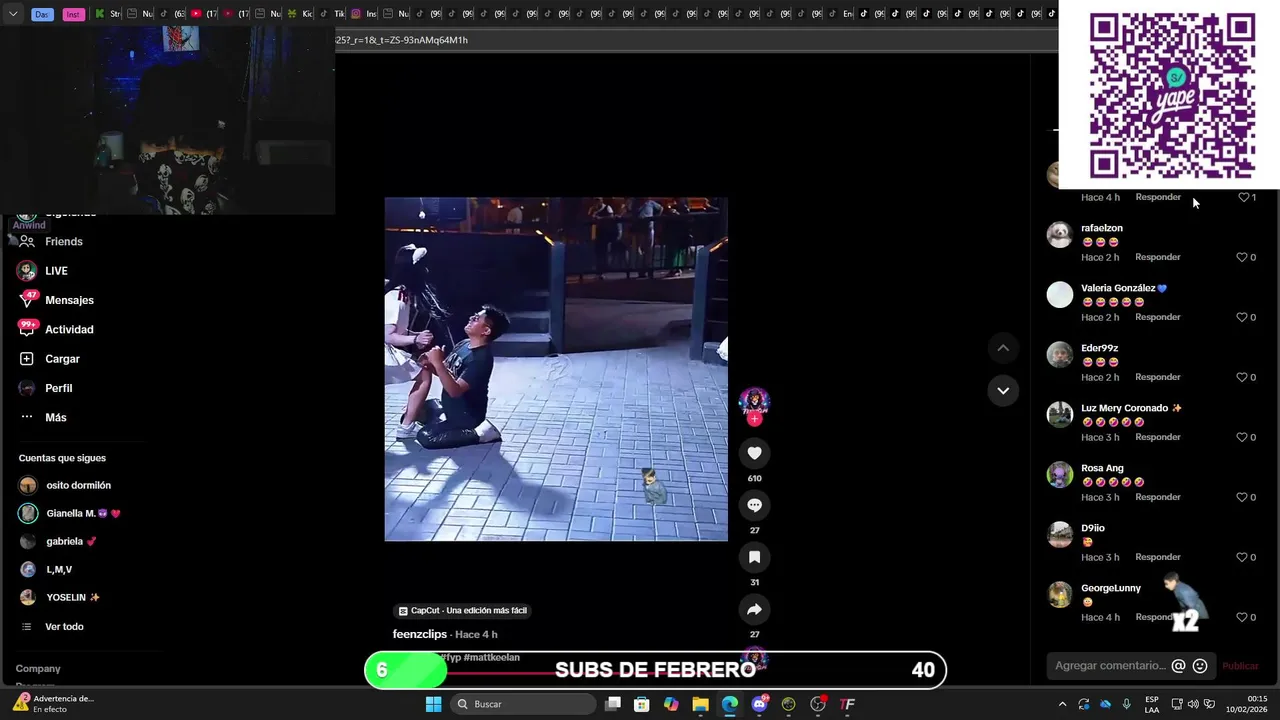Open comments via the speech bubble icon
This screenshot has height=720, width=1280.
[x=754, y=505]
